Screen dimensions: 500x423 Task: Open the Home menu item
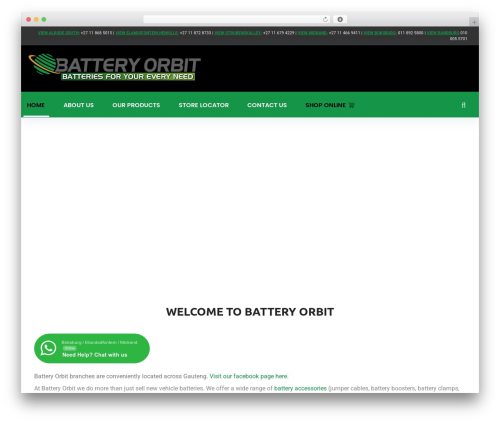pyautogui.click(x=36, y=105)
